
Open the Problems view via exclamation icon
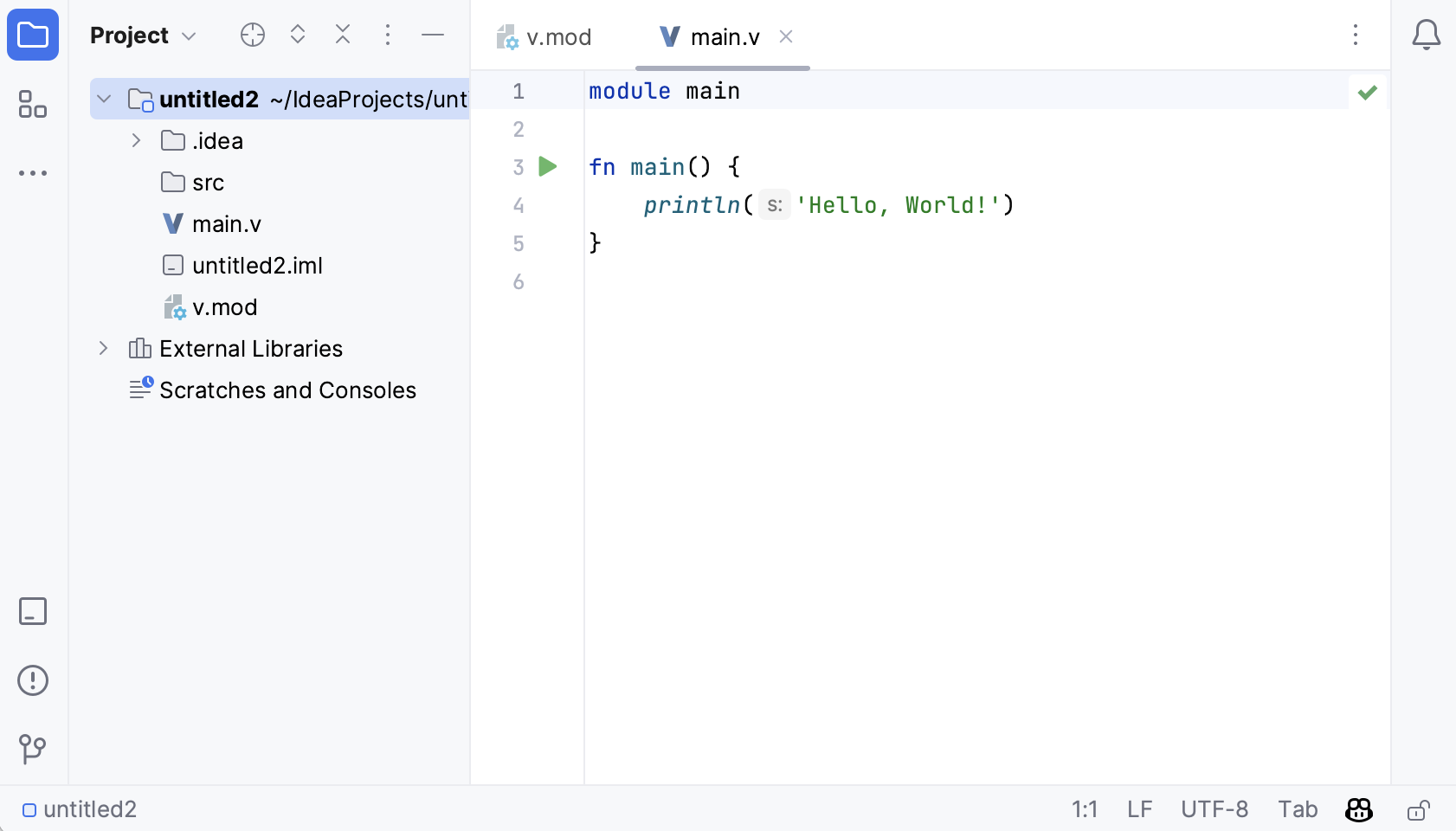click(x=33, y=680)
